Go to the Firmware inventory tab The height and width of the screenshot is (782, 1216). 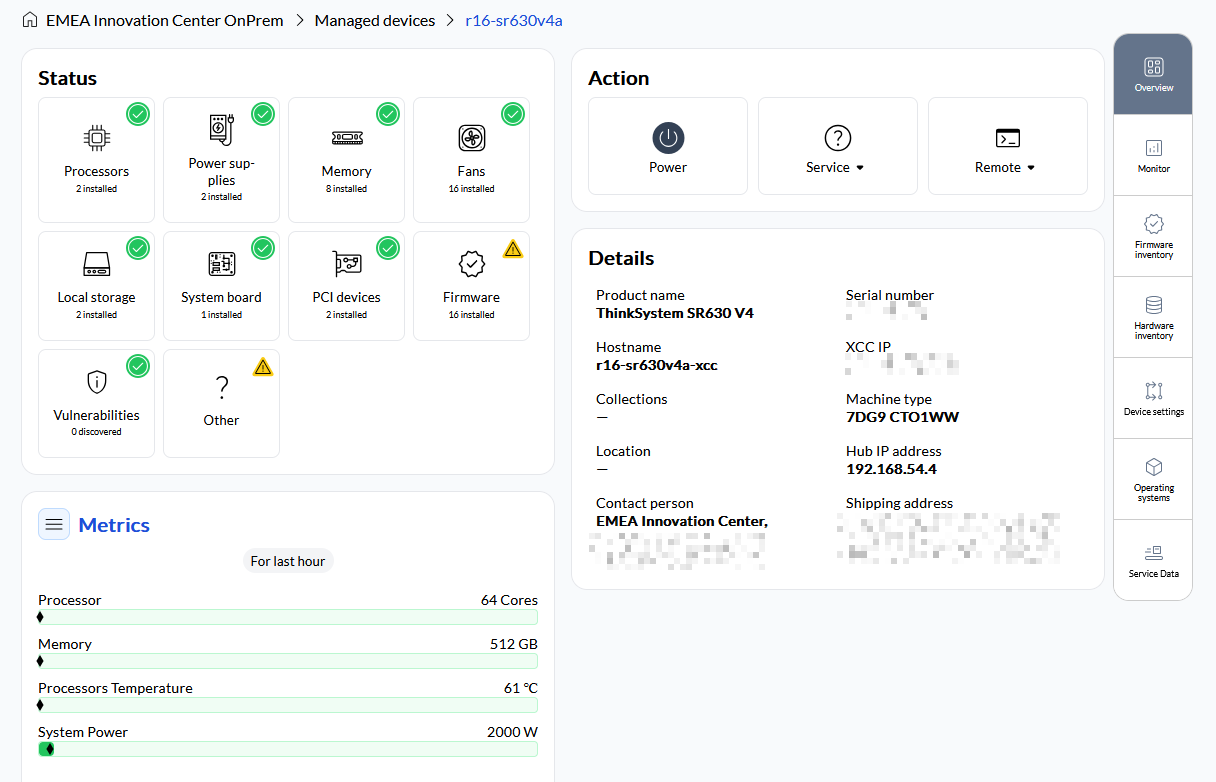(x=1153, y=236)
